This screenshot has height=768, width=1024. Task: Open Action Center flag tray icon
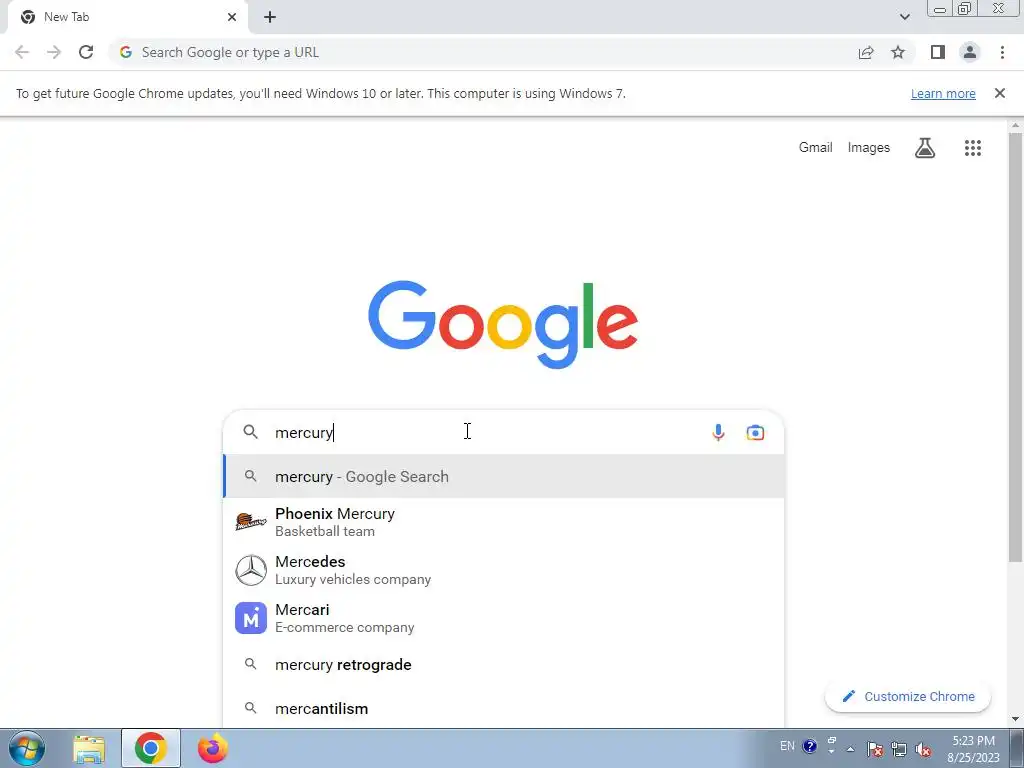click(875, 749)
